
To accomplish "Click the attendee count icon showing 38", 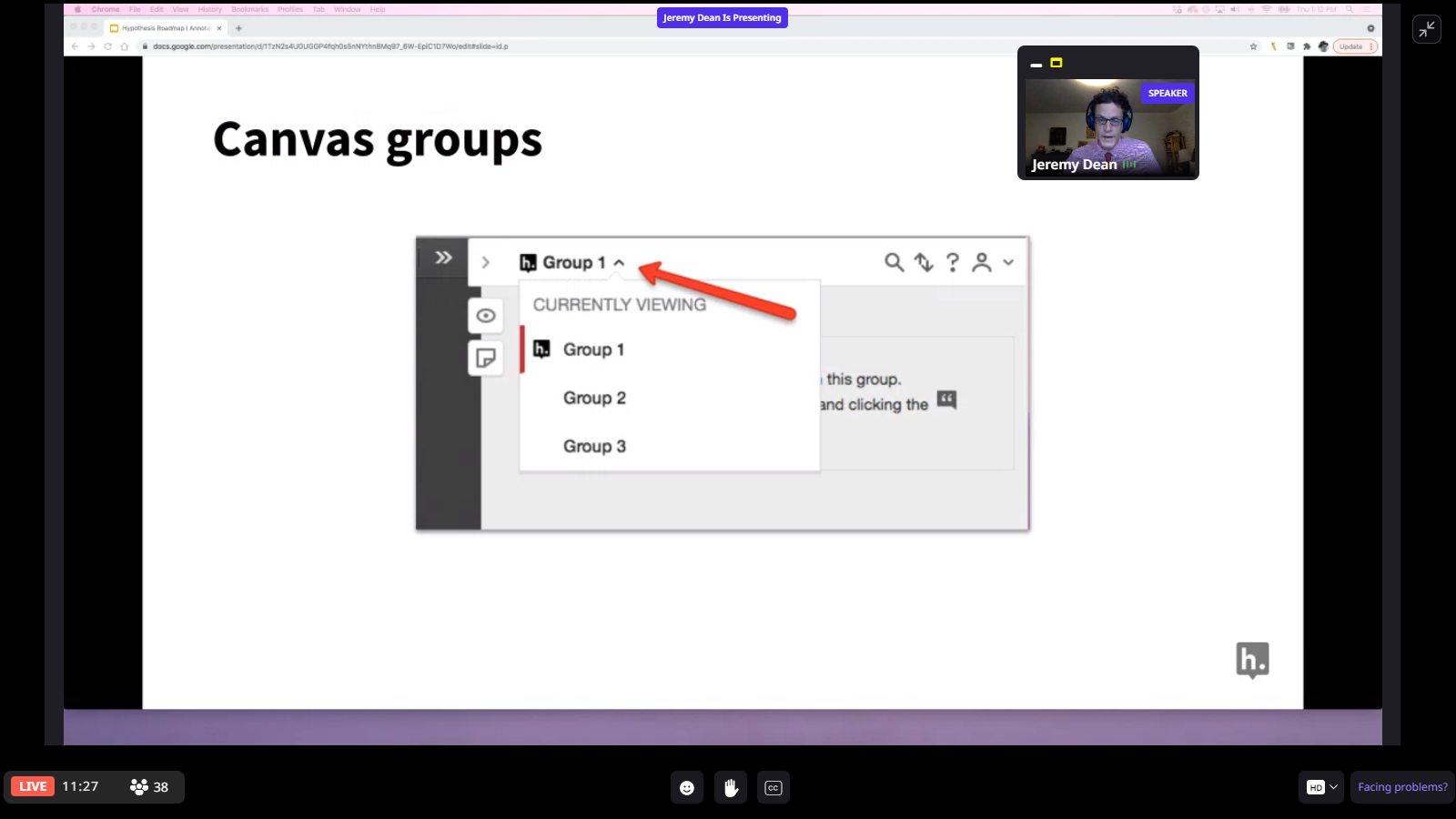I will 139,787.
